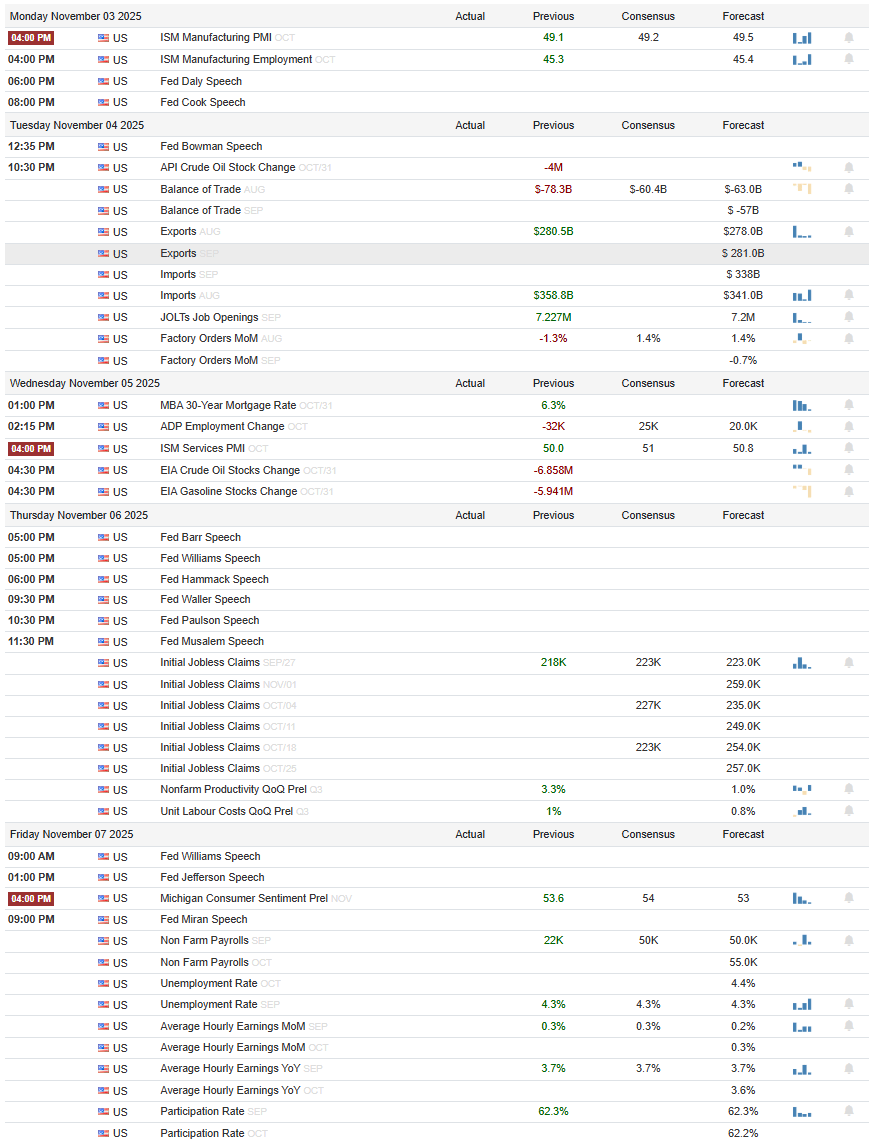
Task: Open the API Crude Oil Stock Change chart icon
Action: click(802, 168)
